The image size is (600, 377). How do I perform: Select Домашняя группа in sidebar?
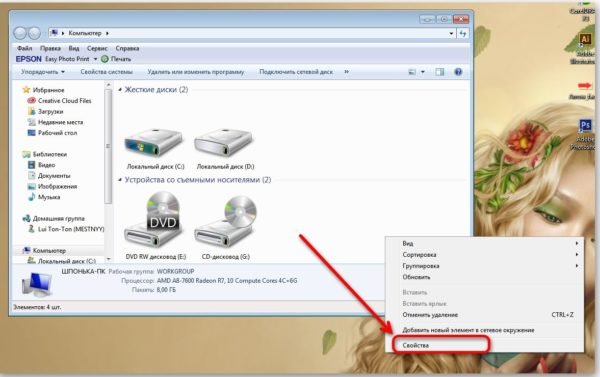tap(59, 219)
